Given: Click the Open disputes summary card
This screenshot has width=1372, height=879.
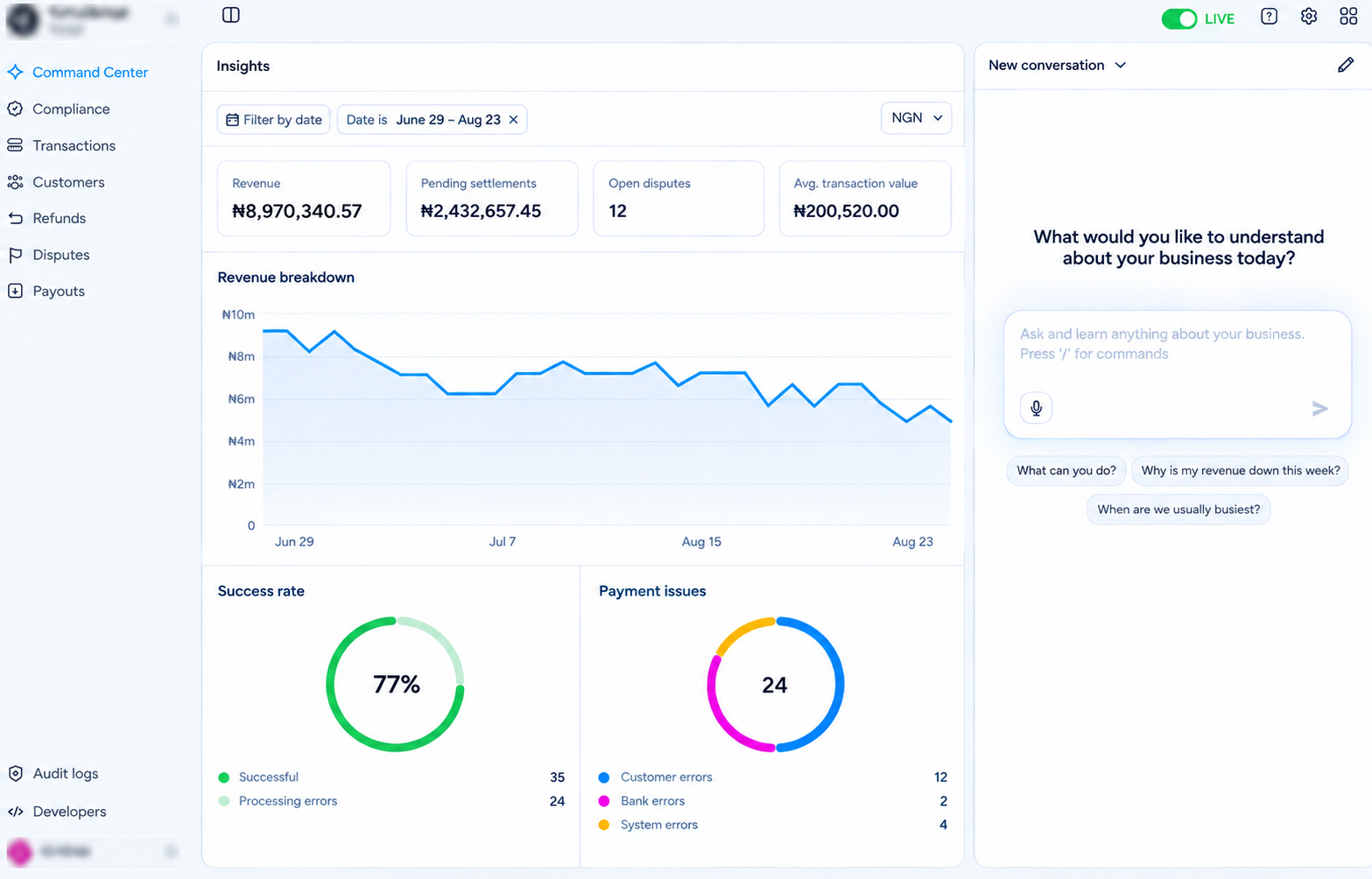Looking at the screenshot, I should pos(679,199).
